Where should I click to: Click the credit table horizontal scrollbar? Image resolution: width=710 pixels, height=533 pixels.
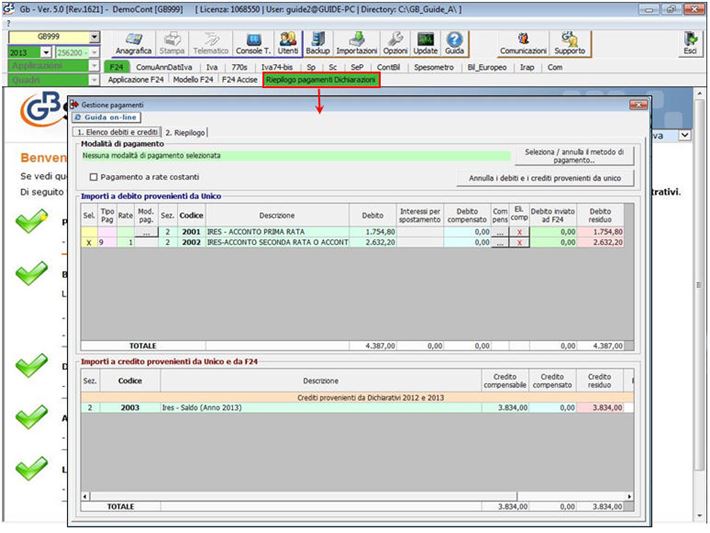[304, 496]
